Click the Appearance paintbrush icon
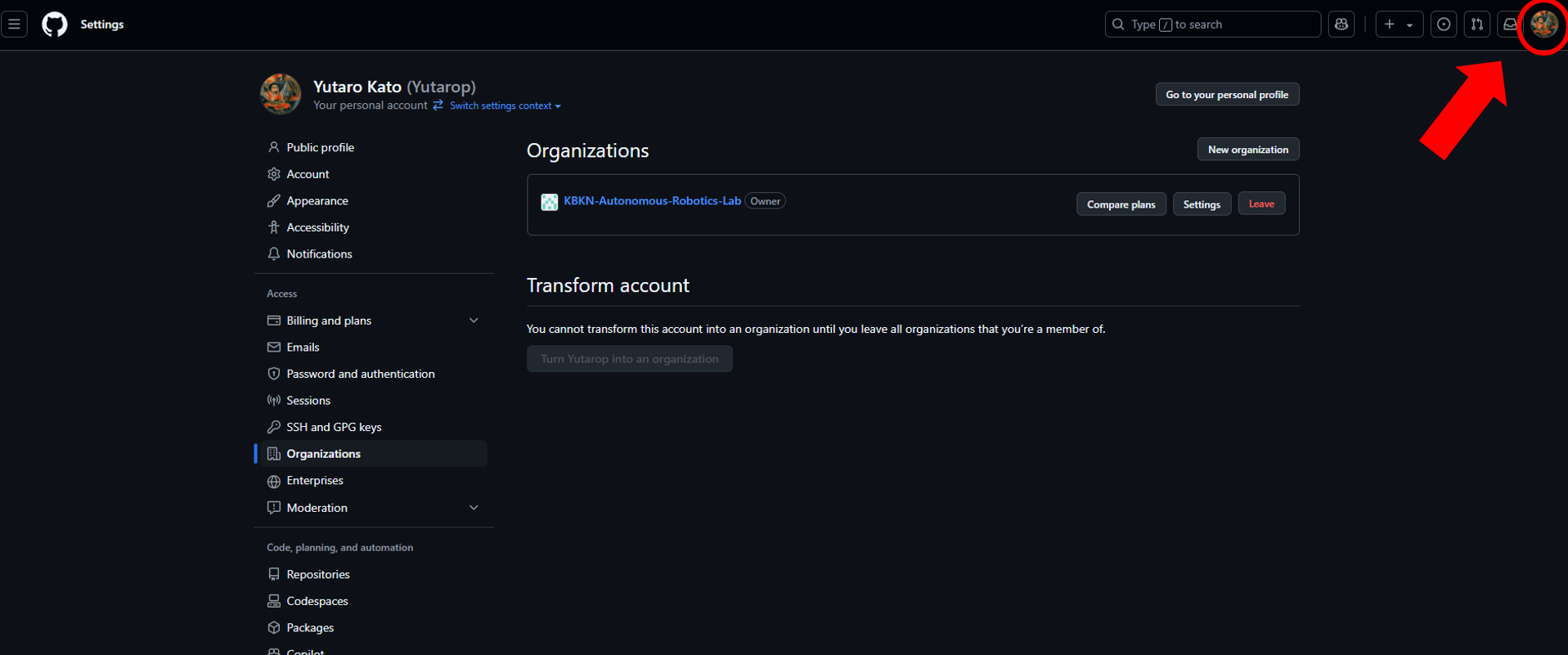Viewport: 1568px width, 655px height. (x=274, y=200)
